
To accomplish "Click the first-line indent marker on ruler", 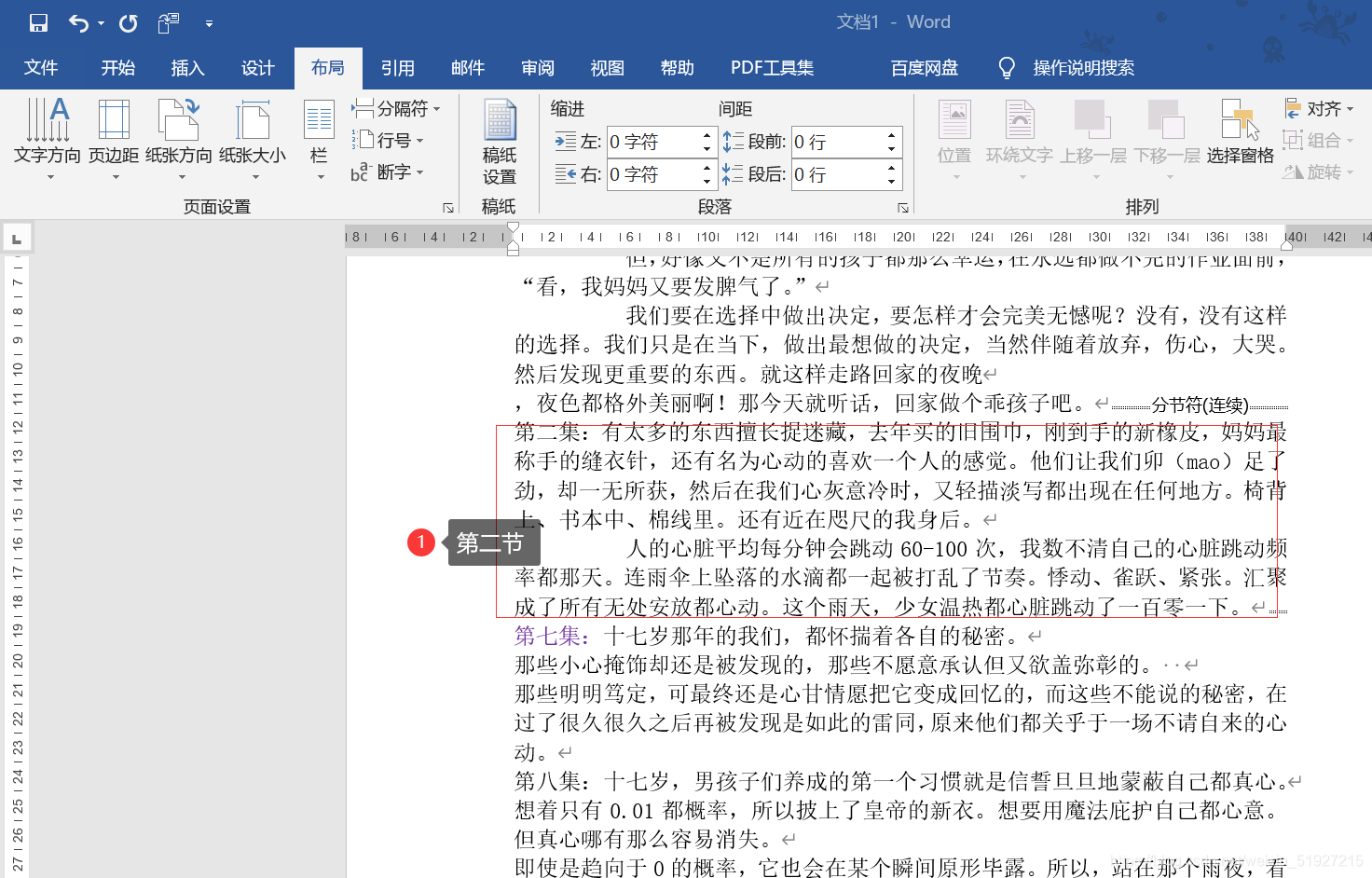I will point(513,228).
